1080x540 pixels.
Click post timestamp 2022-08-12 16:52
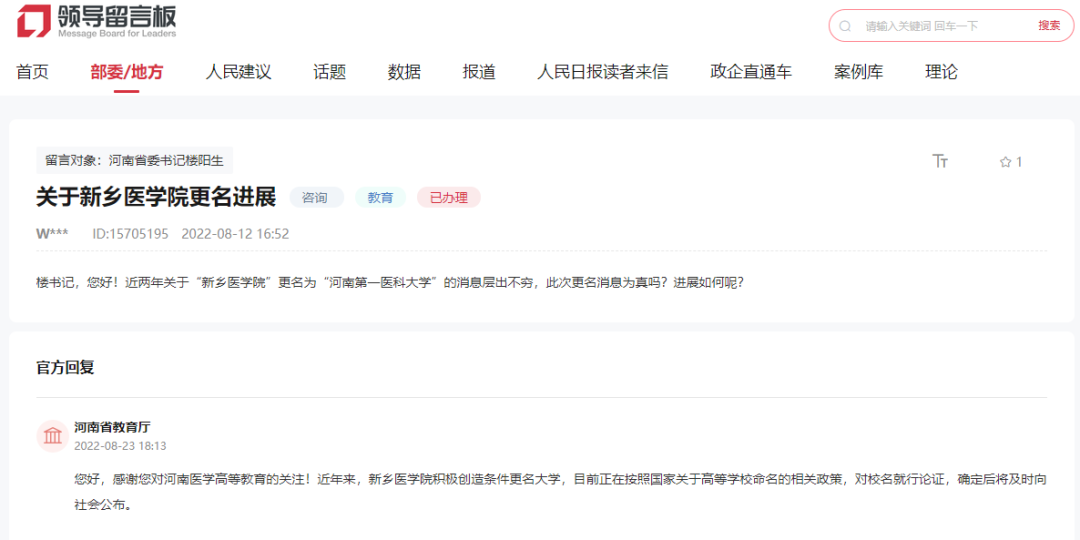[x=236, y=233]
